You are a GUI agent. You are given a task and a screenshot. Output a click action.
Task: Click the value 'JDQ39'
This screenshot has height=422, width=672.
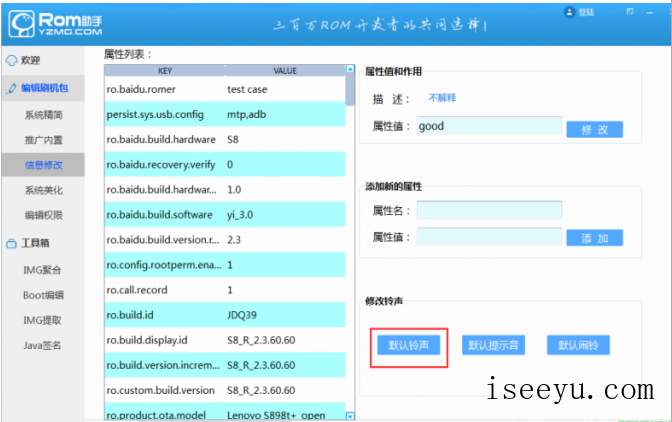[x=242, y=315]
